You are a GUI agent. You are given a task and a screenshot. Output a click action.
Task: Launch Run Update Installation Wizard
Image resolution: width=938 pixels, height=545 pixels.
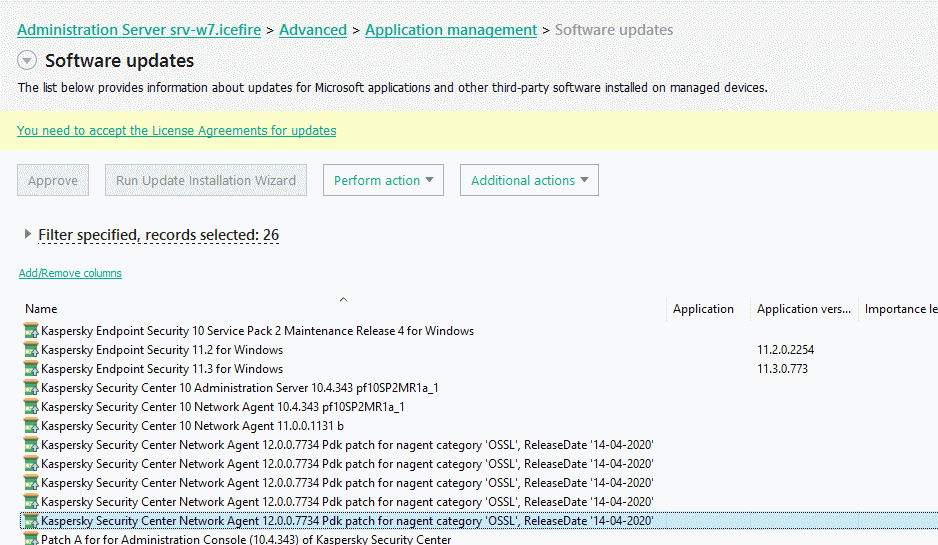206,180
